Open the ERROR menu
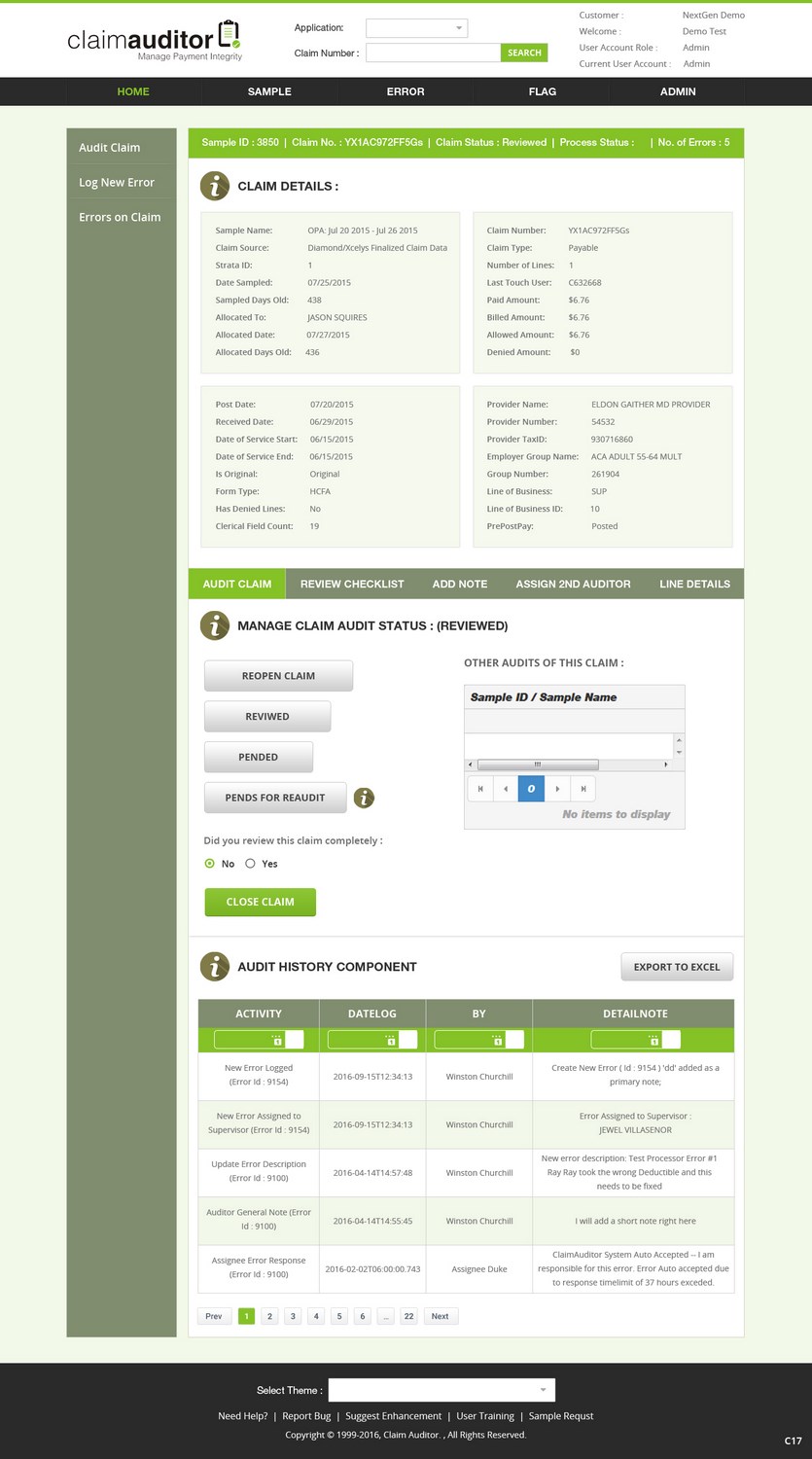The height and width of the screenshot is (1459, 812). 406,91
